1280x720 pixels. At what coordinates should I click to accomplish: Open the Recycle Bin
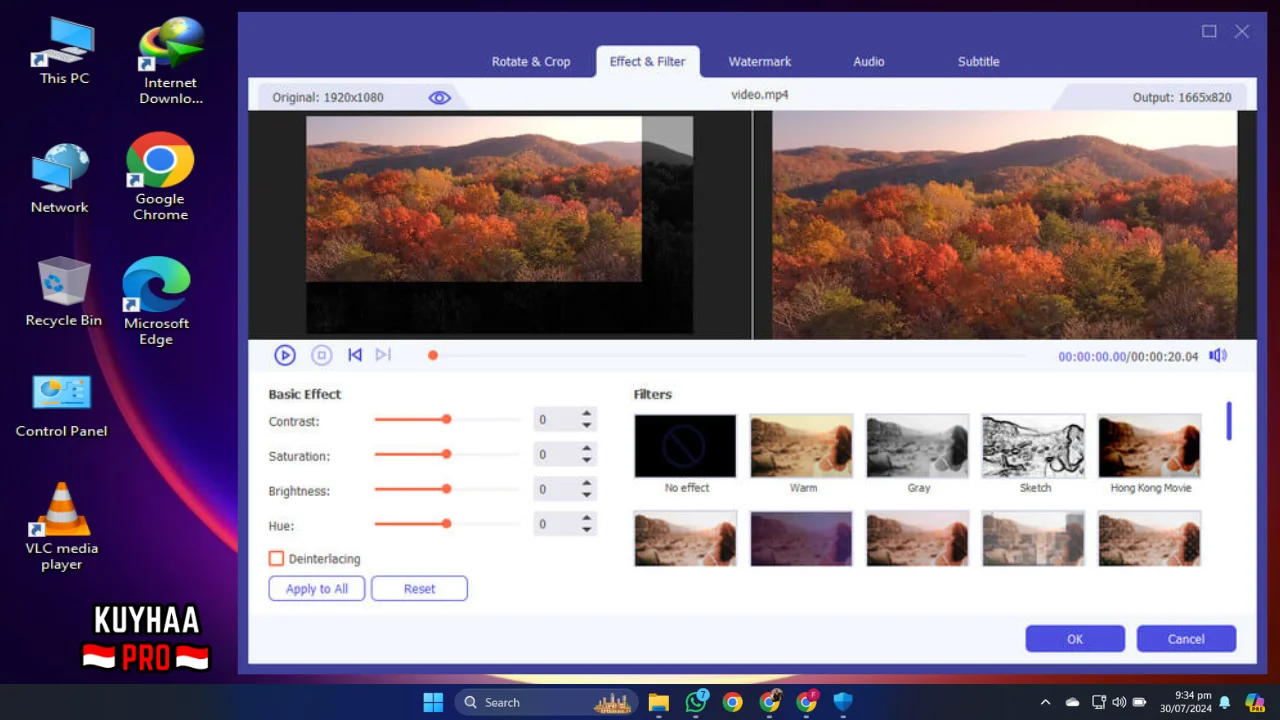coord(64,292)
